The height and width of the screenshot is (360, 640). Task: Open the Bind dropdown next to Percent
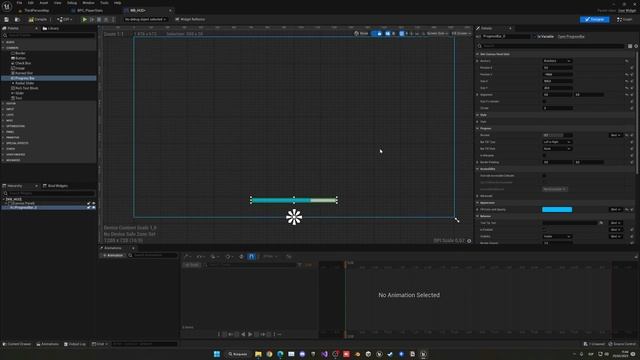point(615,135)
